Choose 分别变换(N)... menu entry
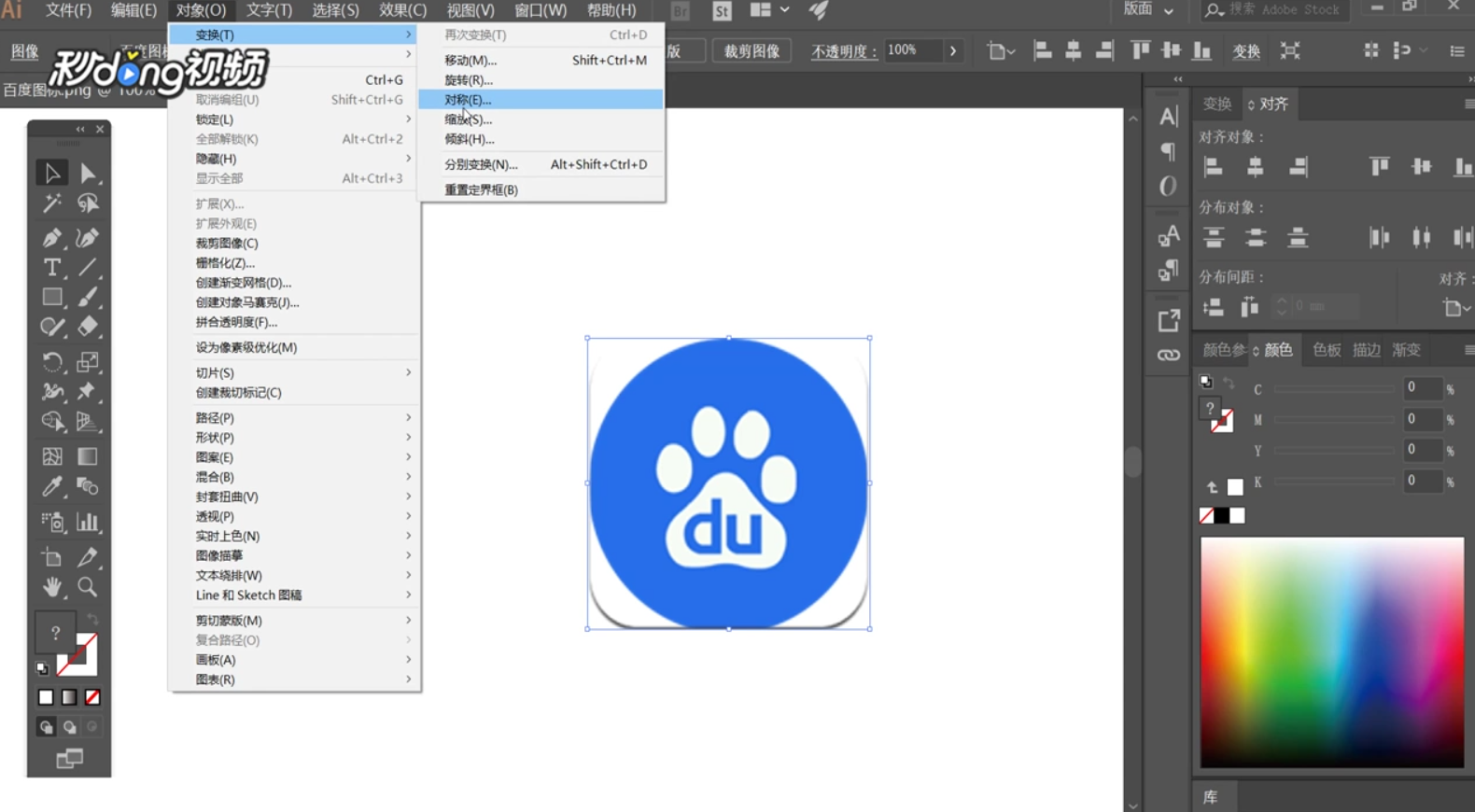Image resolution: width=1475 pixels, height=812 pixels. pos(541,164)
